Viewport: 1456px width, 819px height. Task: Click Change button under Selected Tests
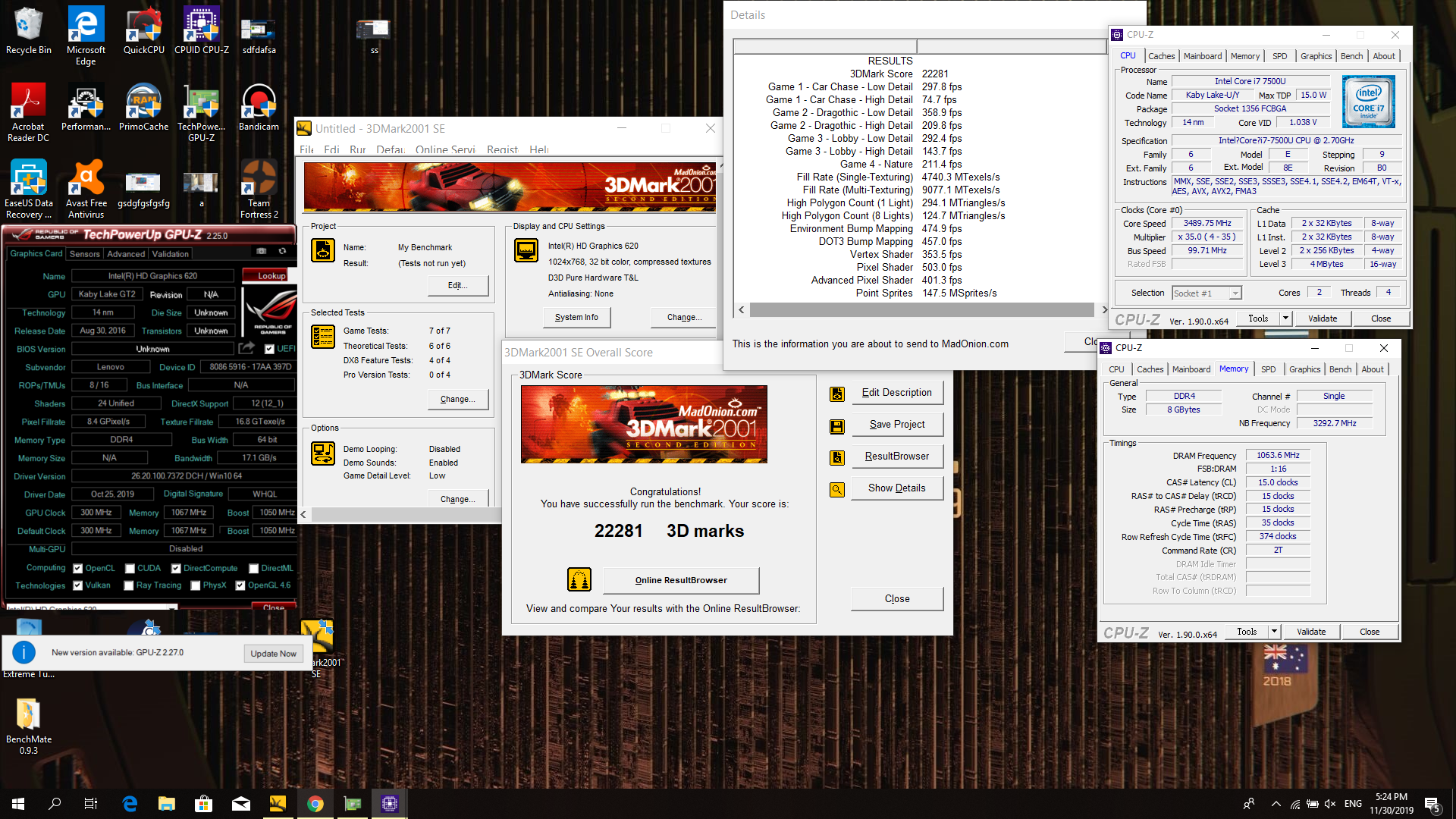[x=457, y=399]
